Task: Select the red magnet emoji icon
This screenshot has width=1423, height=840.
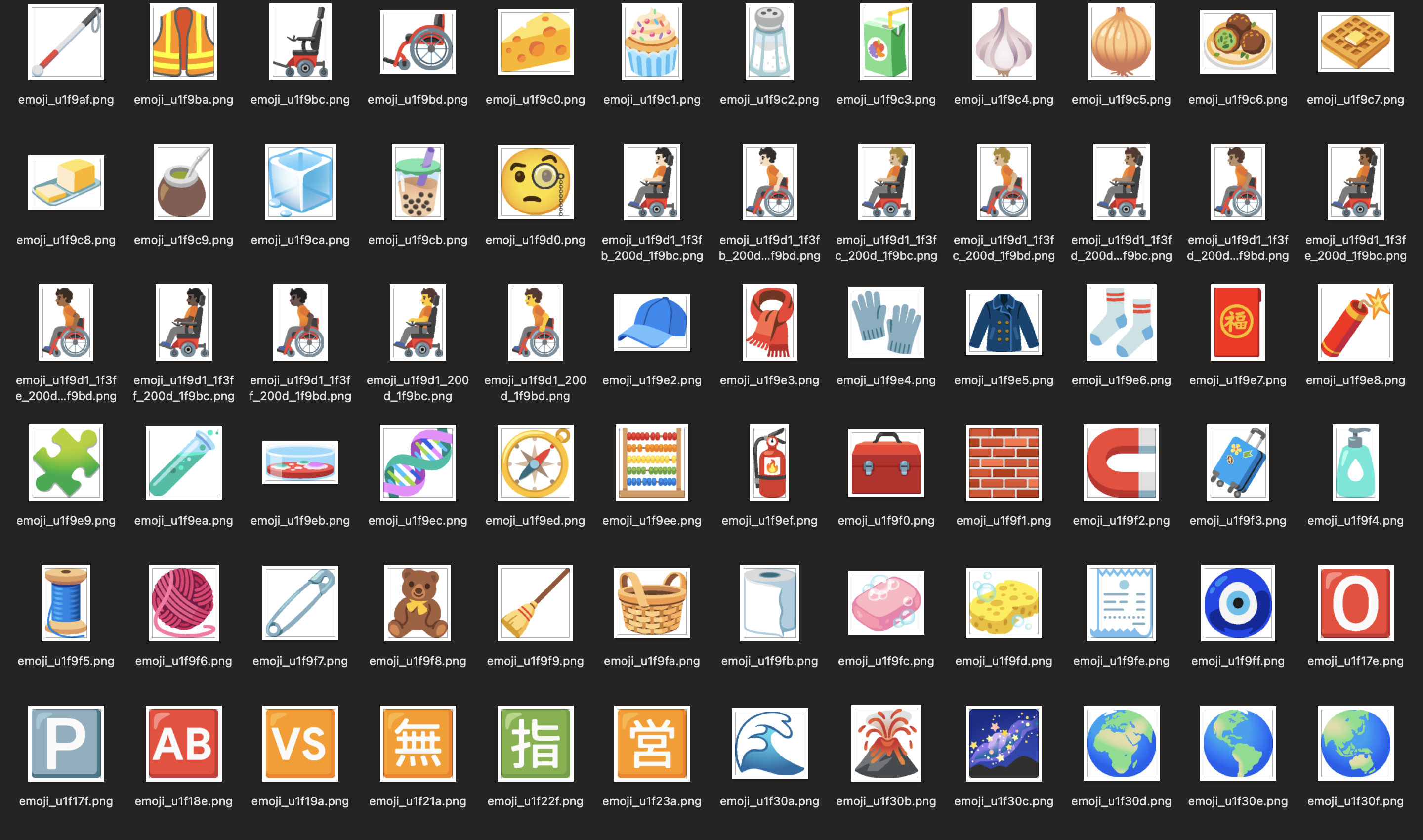Action: [1121, 463]
